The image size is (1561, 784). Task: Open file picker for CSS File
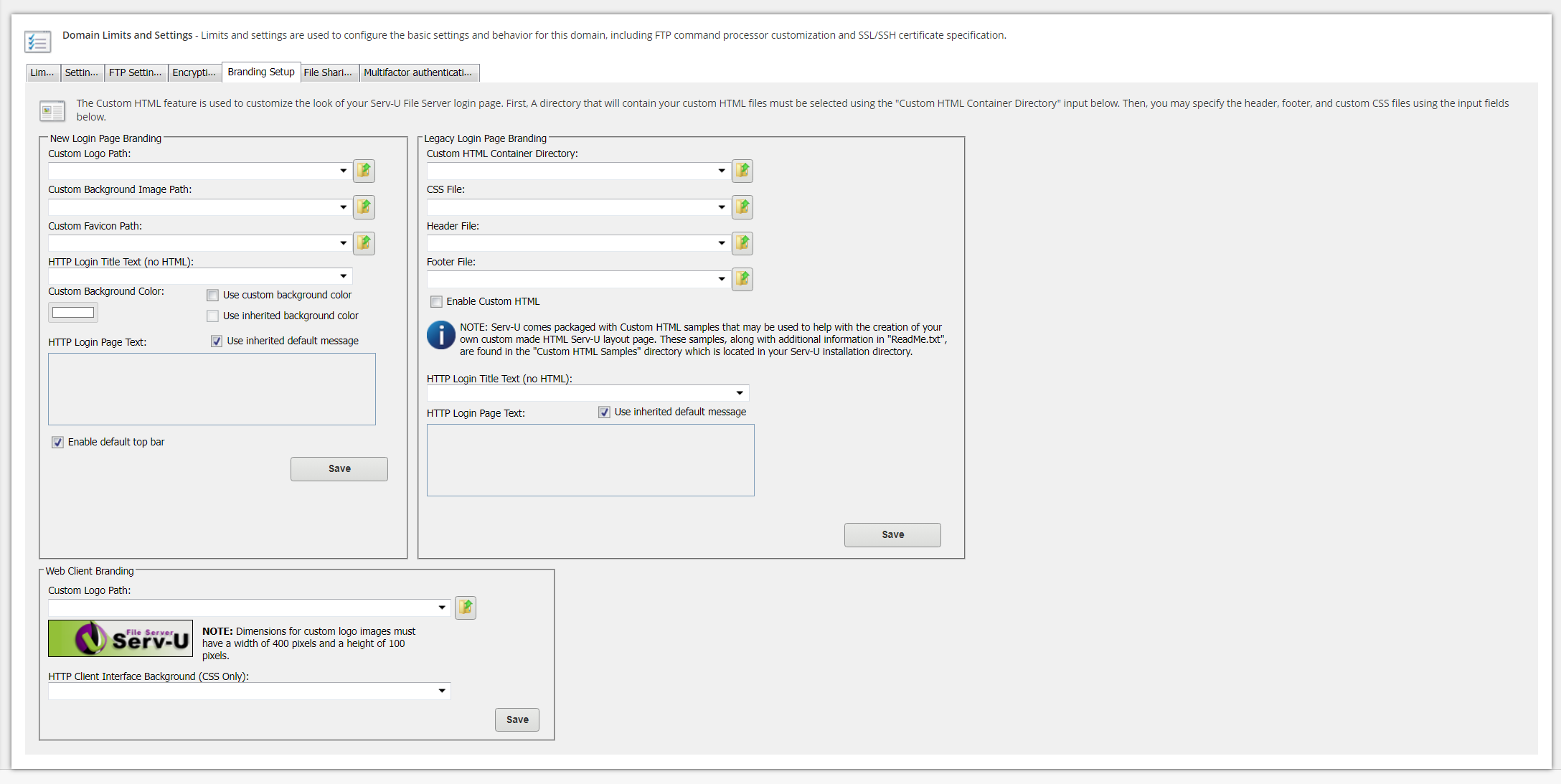(742, 207)
